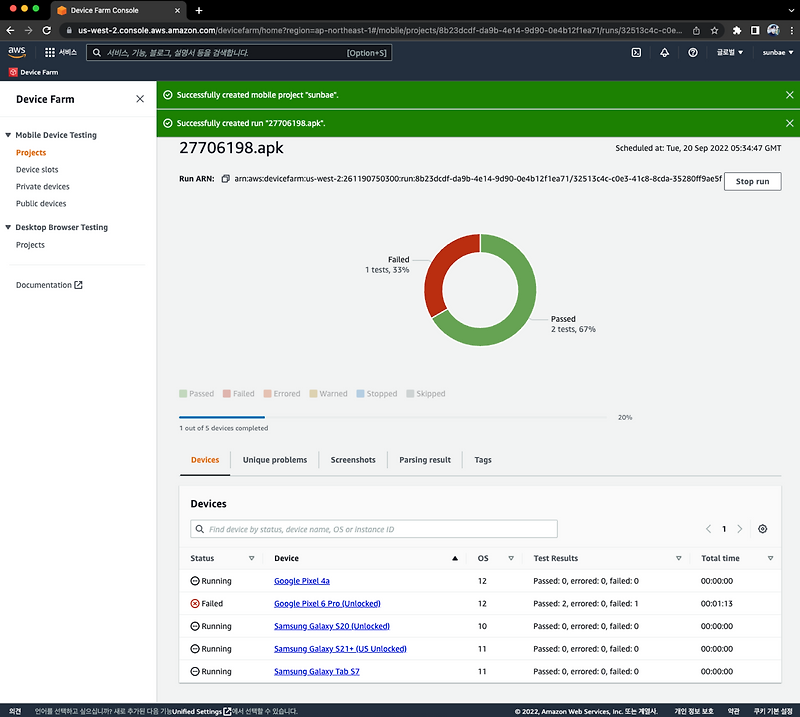Open the 글로벌 region dropdown
The width and height of the screenshot is (800, 717).
(x=729, y=52)
